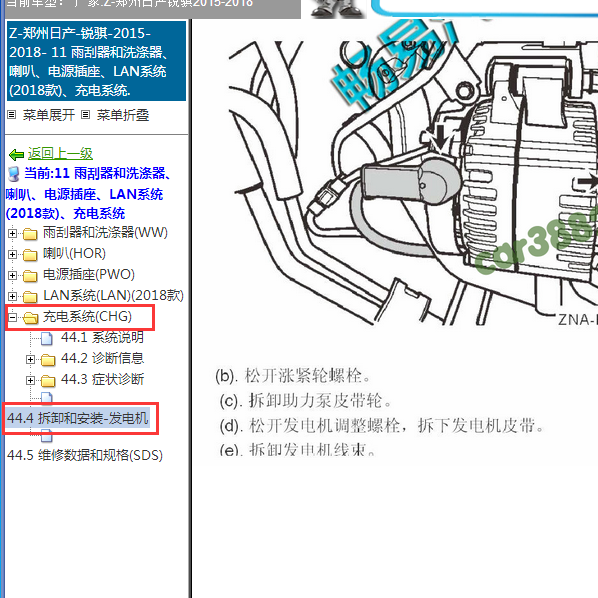Click the page icon above 44.5 entry
Image resolution: width=598 pixels, height=598 pixels.
(47, 436)
